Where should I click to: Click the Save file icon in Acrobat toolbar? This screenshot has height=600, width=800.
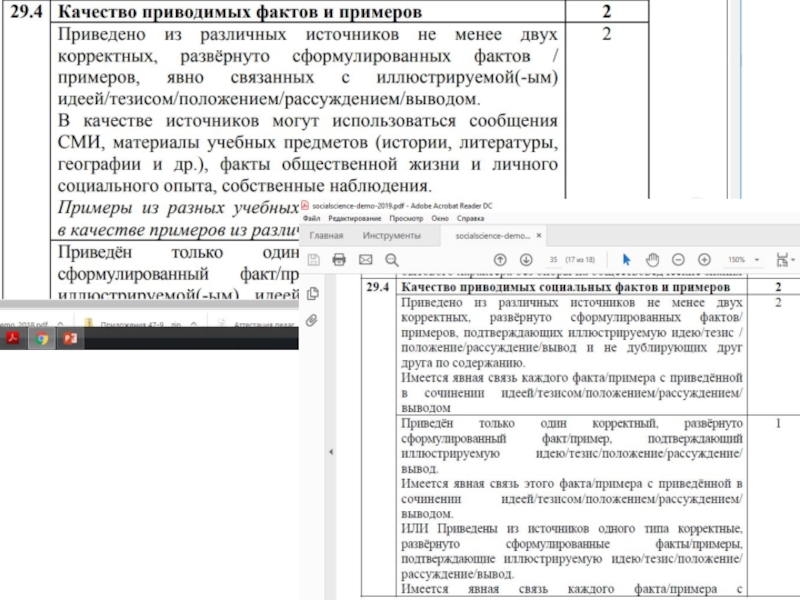(314, 259)
